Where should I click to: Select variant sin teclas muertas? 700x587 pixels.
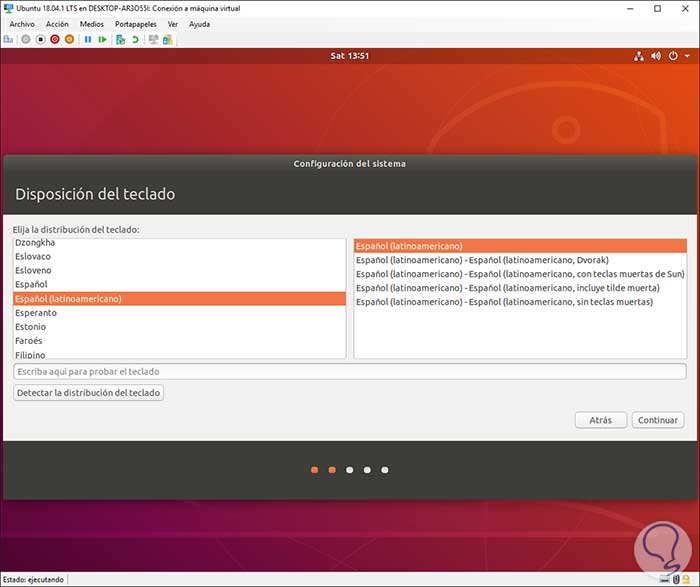pos(520,302)
